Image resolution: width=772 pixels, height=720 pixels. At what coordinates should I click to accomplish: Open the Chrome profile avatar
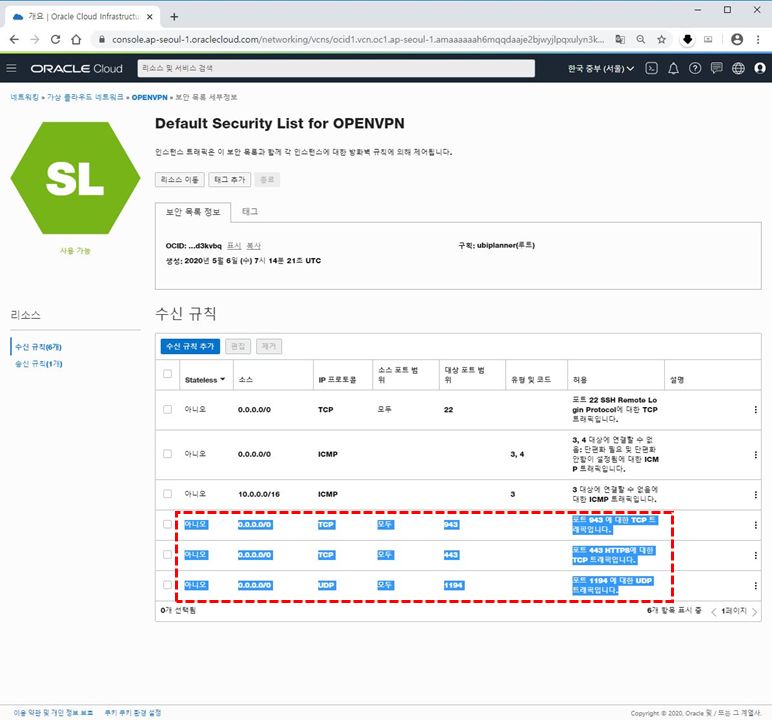point(737,39)
